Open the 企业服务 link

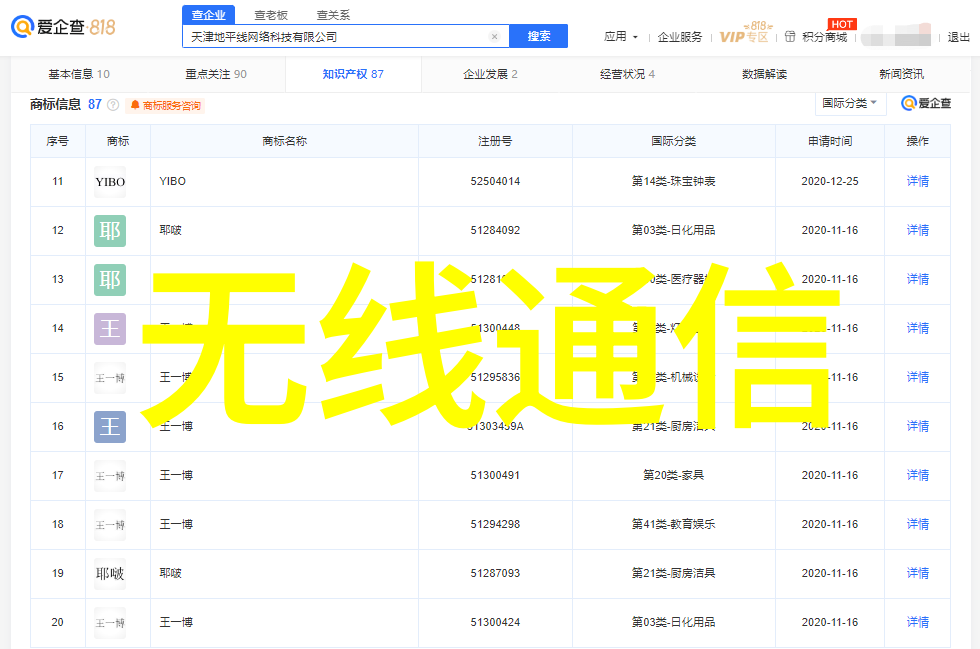click(x=679, y=37)
